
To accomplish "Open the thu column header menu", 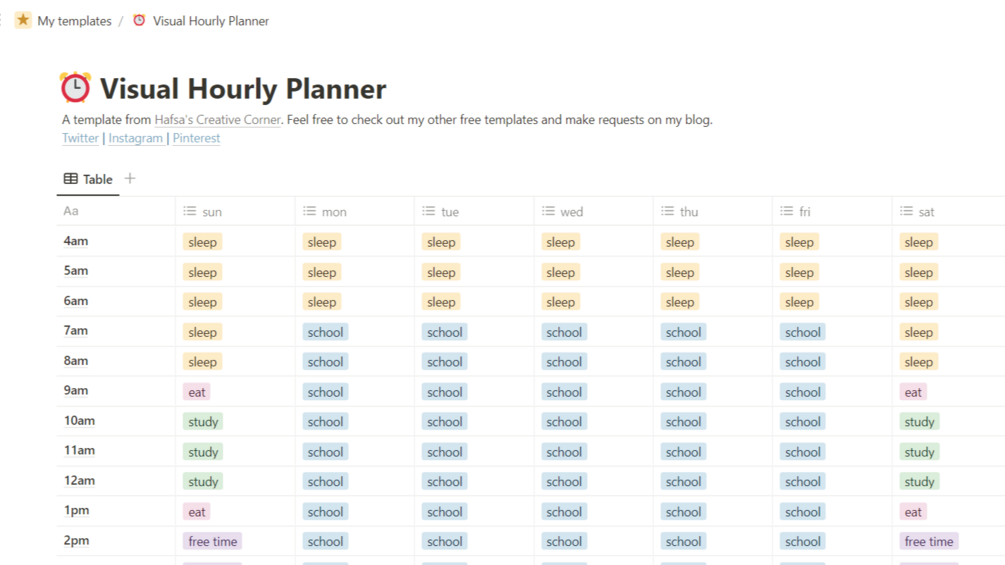I will coord(689,212).
